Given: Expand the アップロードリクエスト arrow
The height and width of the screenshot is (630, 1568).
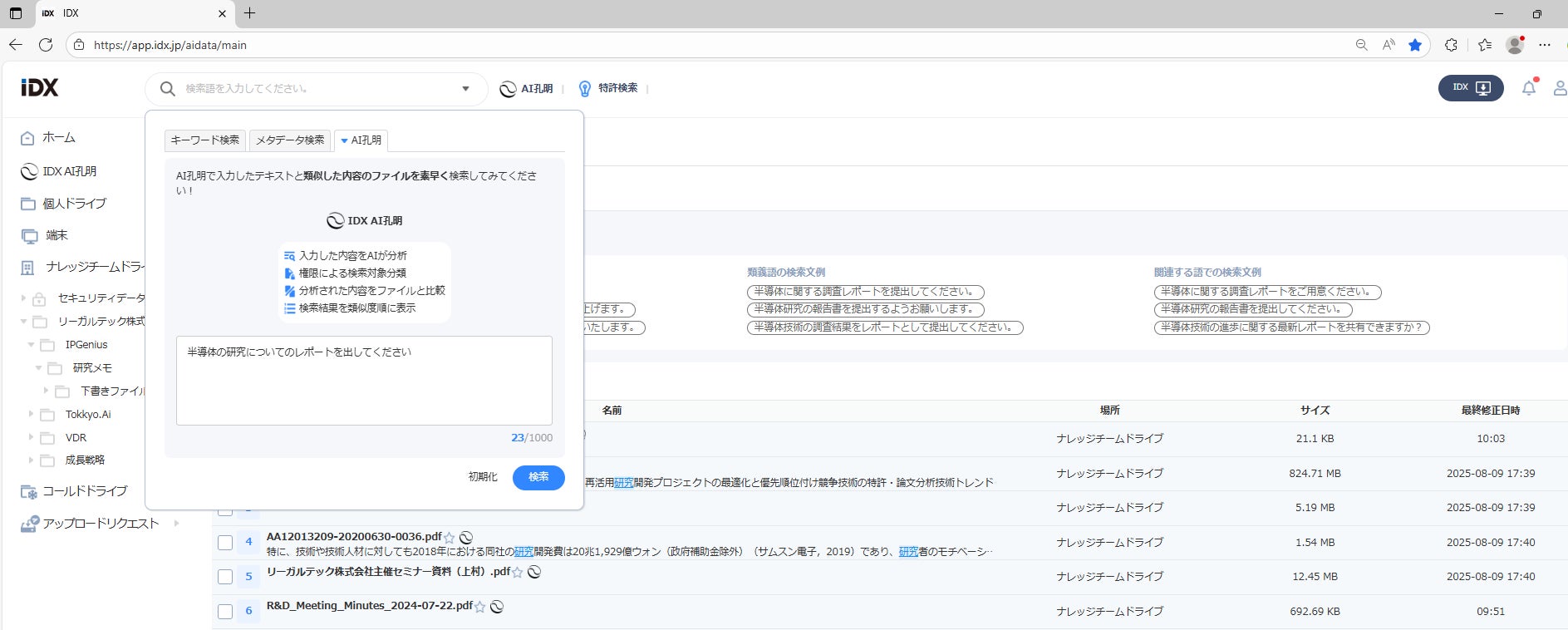Looking at the screenshot, I should (176, 524).
